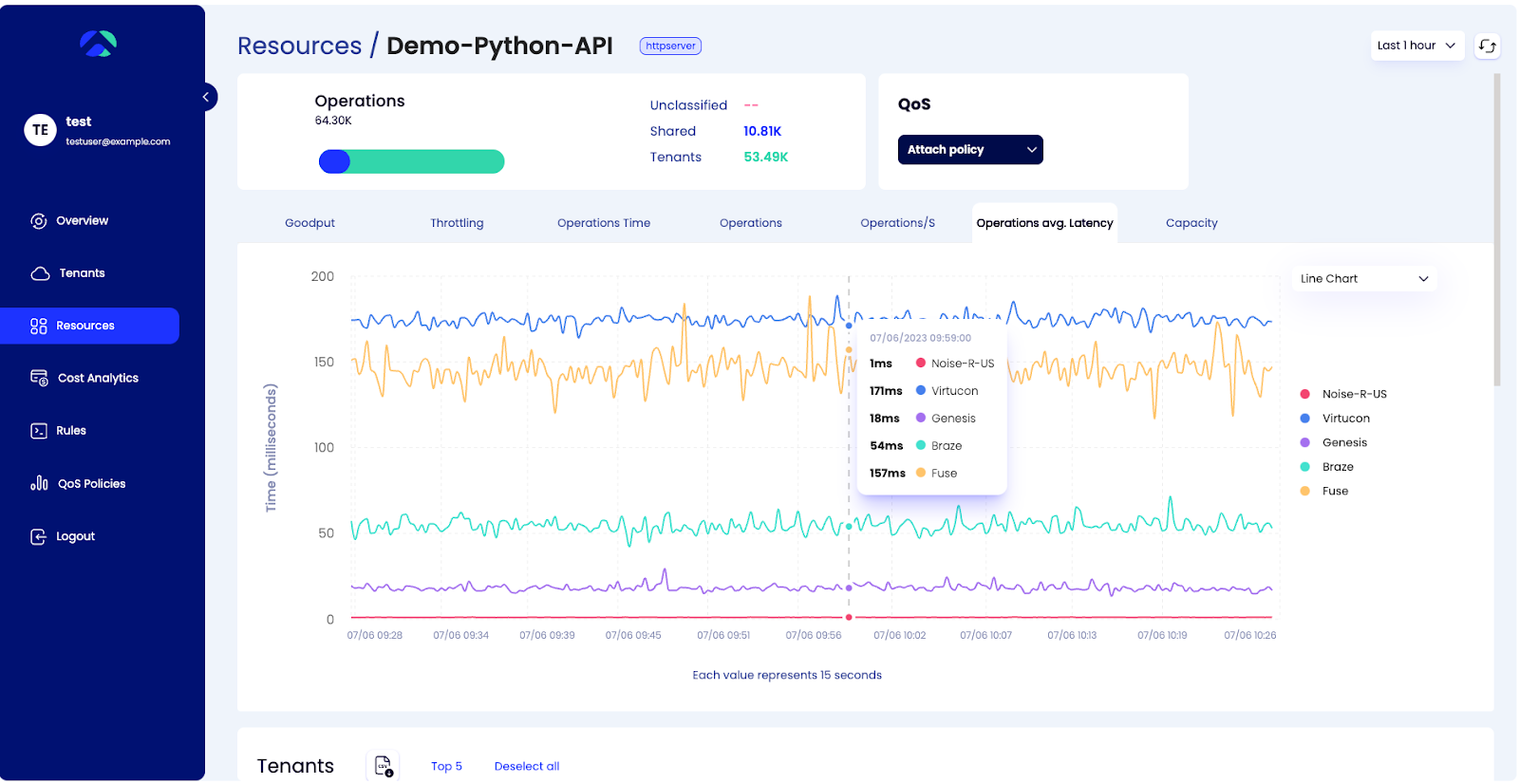The width and height of the screenshot is (1519, 784).
Task: Export tenants with the CSV icon
Action: (x=383, y=766)
